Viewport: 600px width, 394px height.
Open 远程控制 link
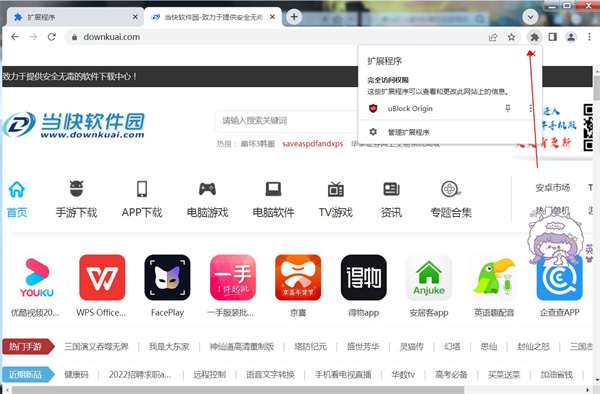pyautogui.click(x=209, y=374)
